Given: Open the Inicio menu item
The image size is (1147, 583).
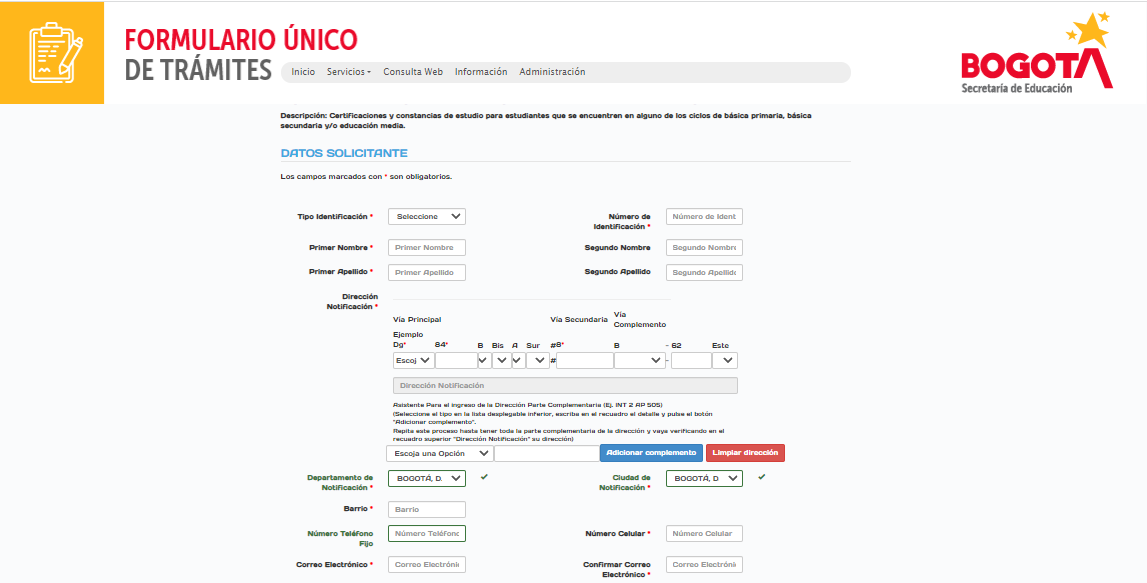Looking at the screenshot, I should (x=302, y=72).
